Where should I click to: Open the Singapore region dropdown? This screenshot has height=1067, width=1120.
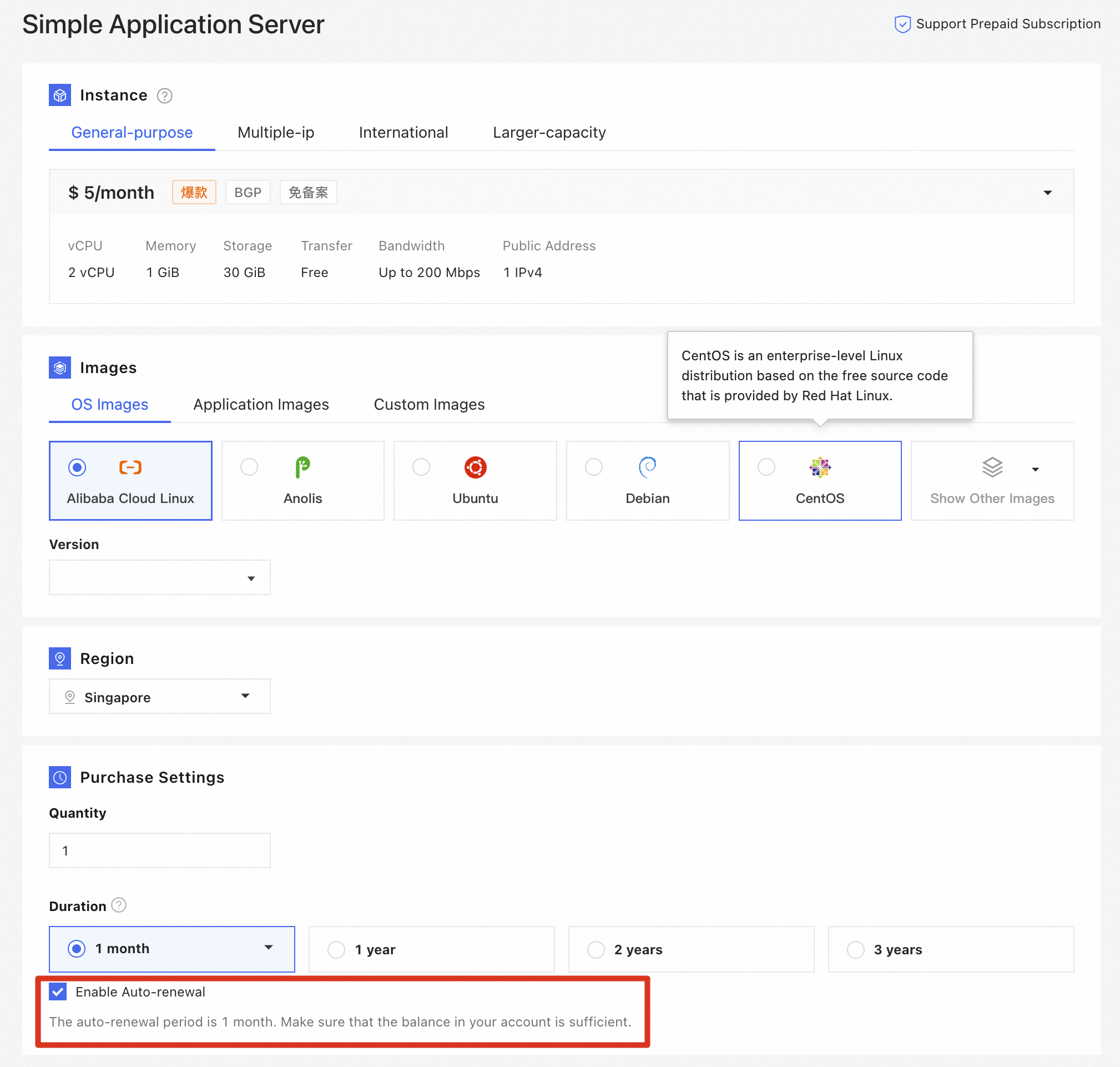[160, 696]
